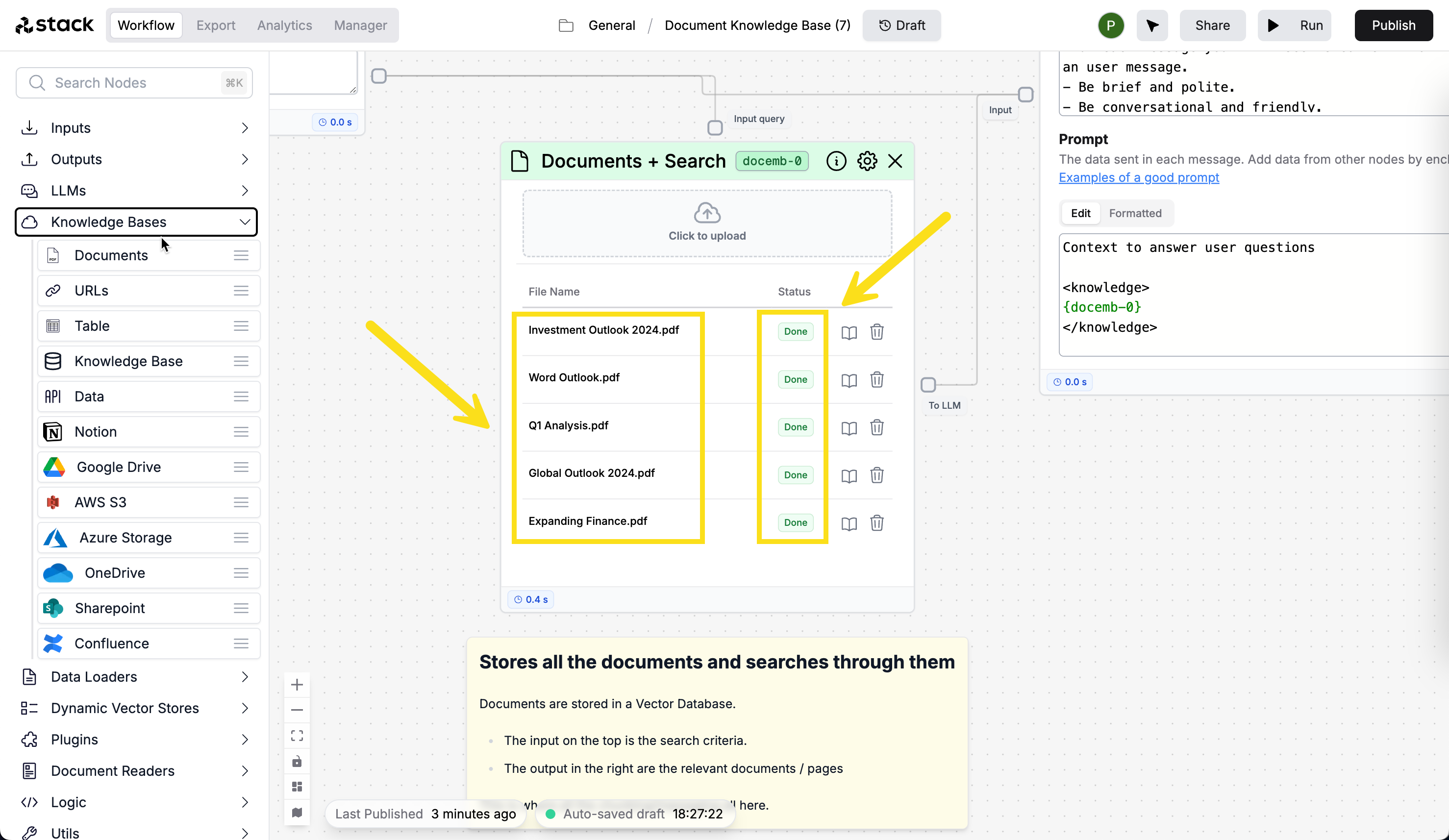Select the Confluence knowledge base option
This screenshot has width=1449, height=840.
pos(112,643)
